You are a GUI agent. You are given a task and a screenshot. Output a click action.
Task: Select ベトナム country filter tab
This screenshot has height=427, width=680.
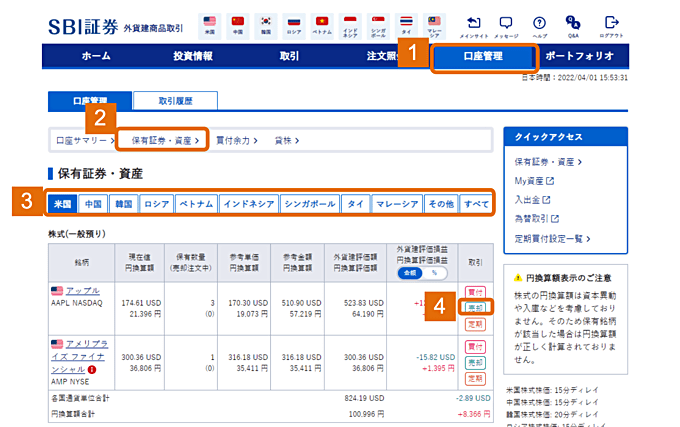[x=196, y=204]
